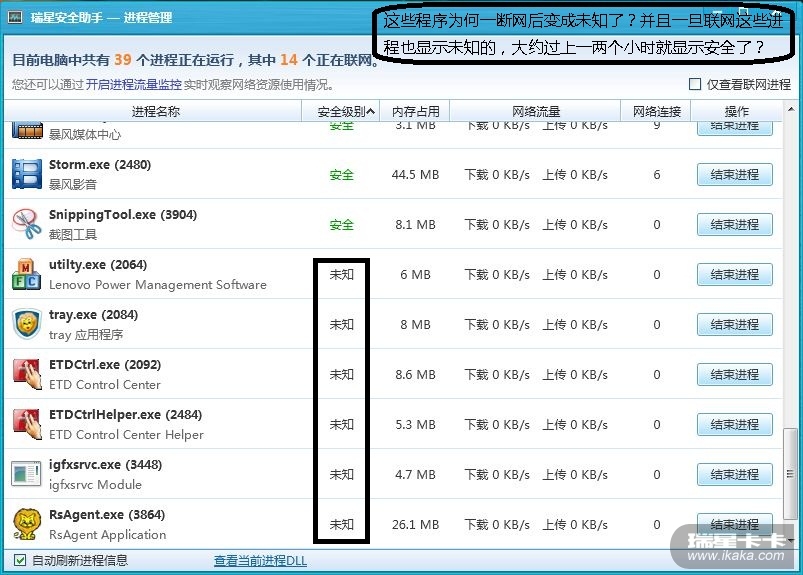Click the 未知 level of igfxsrvc.exe
This screenshot has height=575, width=803.
point(342,474)
